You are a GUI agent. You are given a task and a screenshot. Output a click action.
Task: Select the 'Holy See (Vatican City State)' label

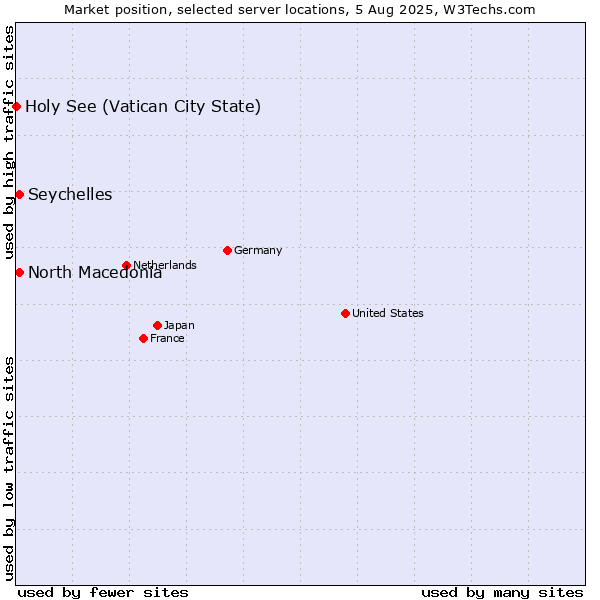click(x=143, y=107)
